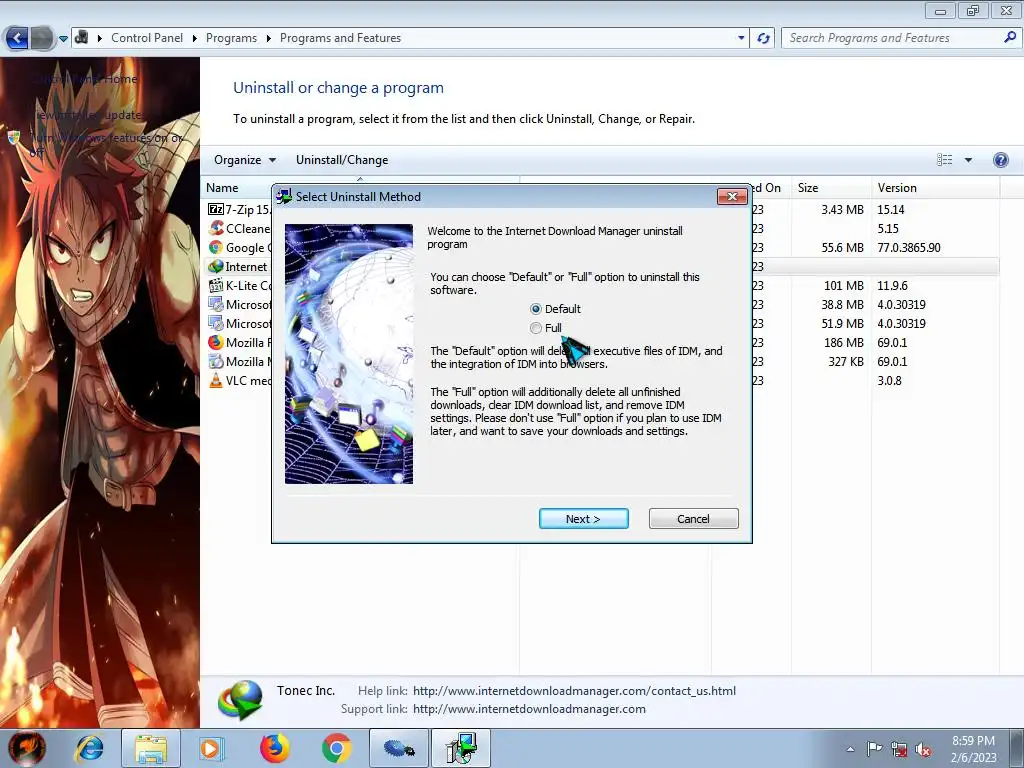This screenshot has width=1024, height=768.
Task: Click the Control Panel breadcrumb
Action: click(x=147, y=38)
